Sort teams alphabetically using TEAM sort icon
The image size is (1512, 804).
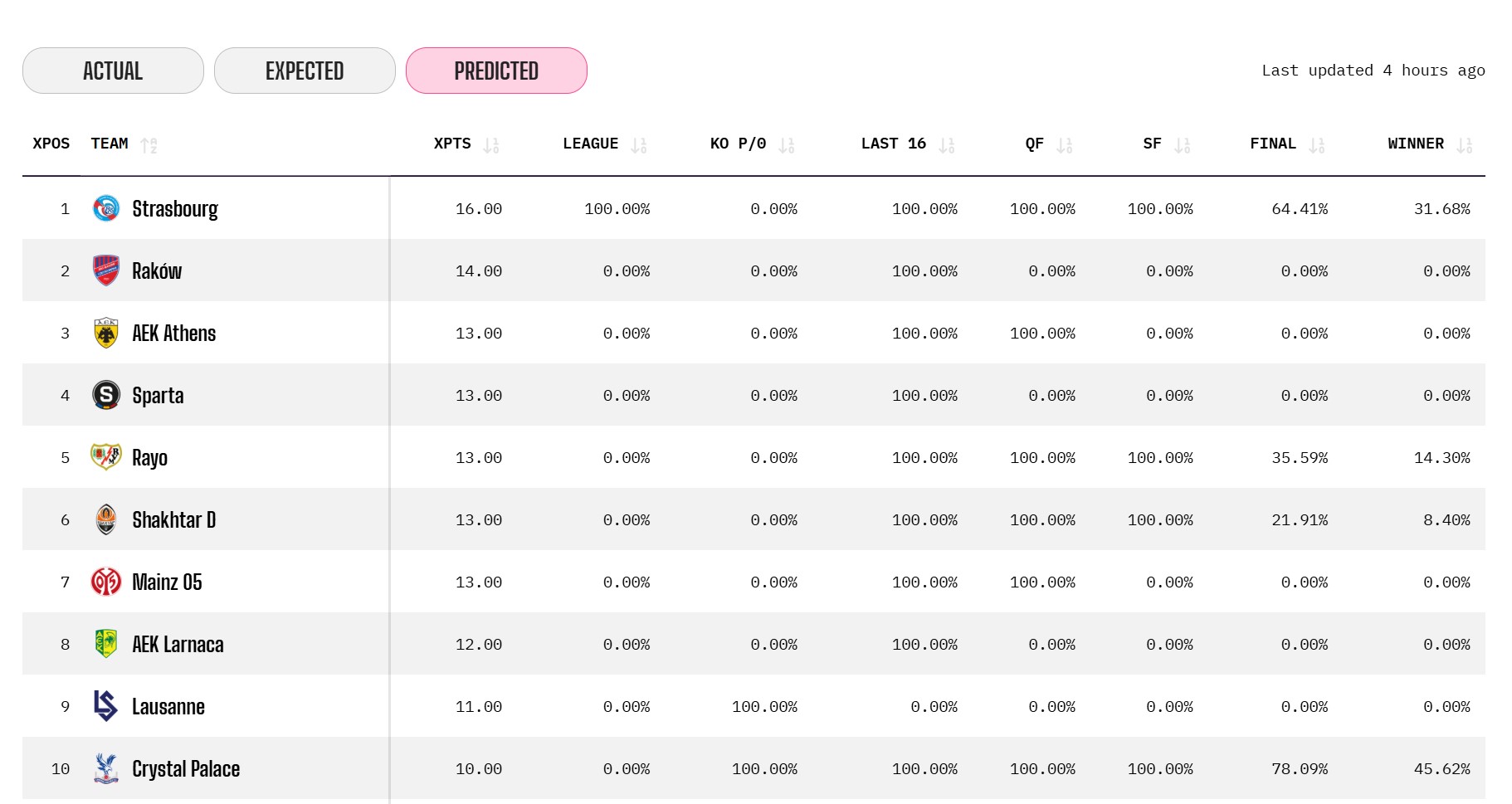coord(149,145)
